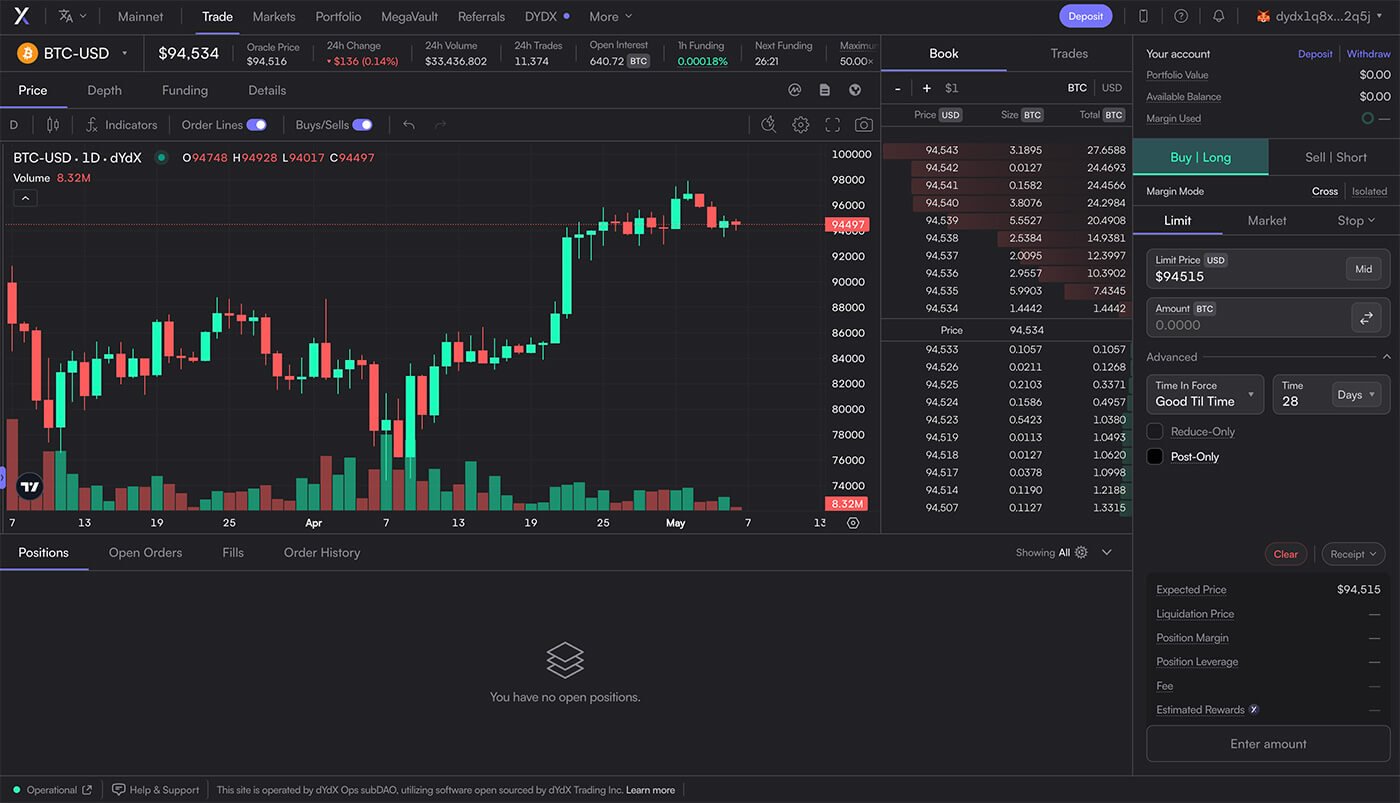Select the Order History tab
Screen dimensions: 1400x803
(x=321, y=552)
